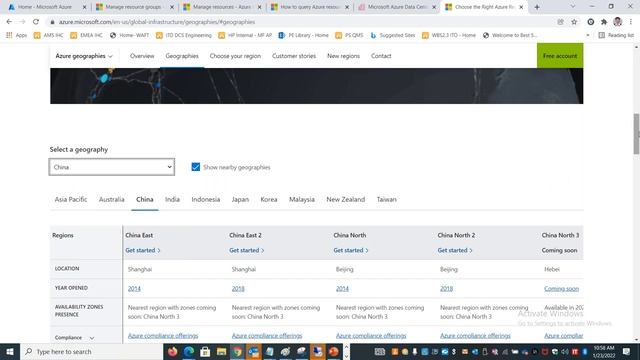Open the Apps bookmarks shortcut
The width and height of the screenshot is (640, 360).
click(x=17, y=35)
